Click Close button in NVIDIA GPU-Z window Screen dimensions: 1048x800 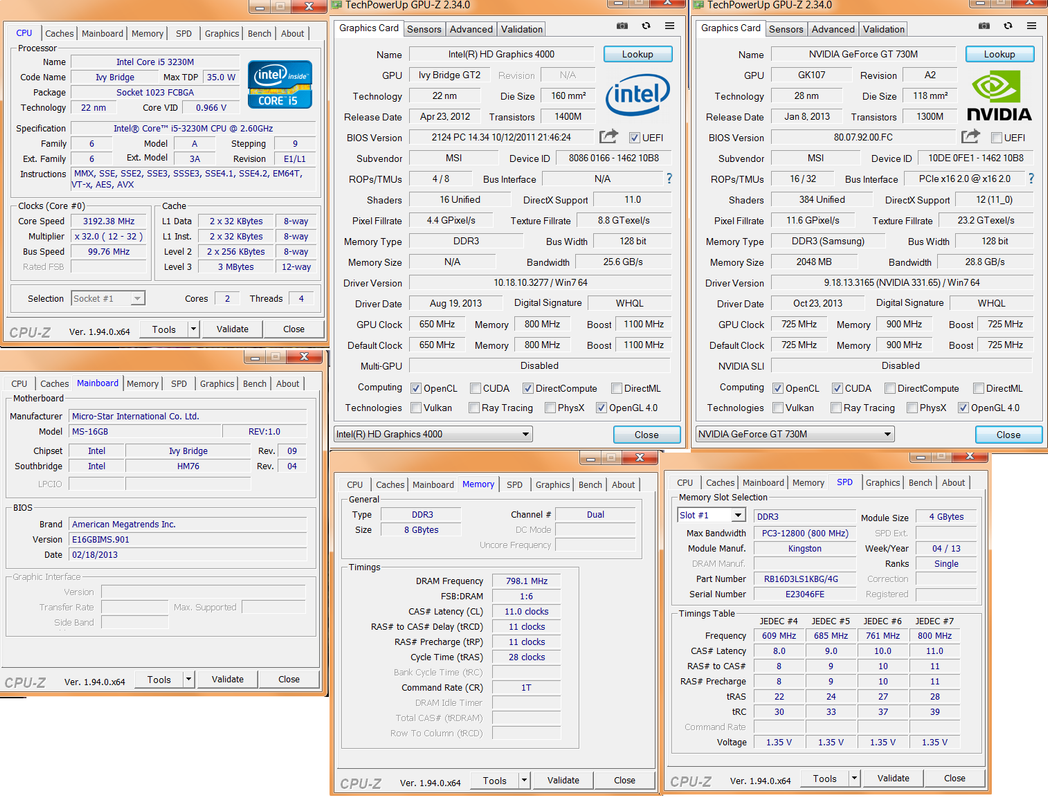click(x=1008, y=434)
